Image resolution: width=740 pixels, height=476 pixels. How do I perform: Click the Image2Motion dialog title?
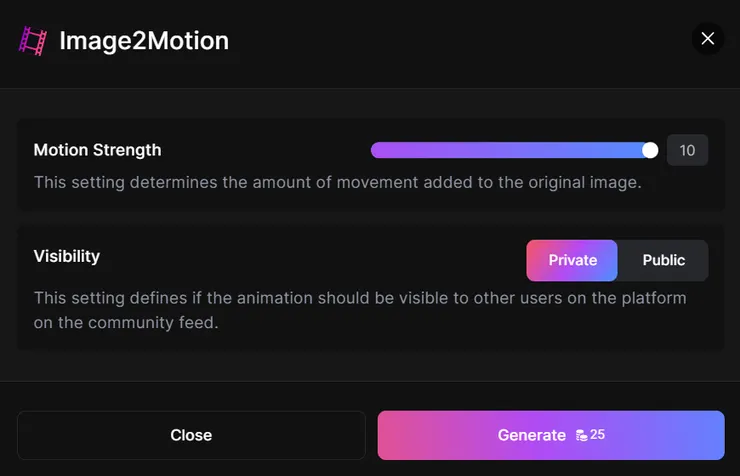click(x=144, y=41)
